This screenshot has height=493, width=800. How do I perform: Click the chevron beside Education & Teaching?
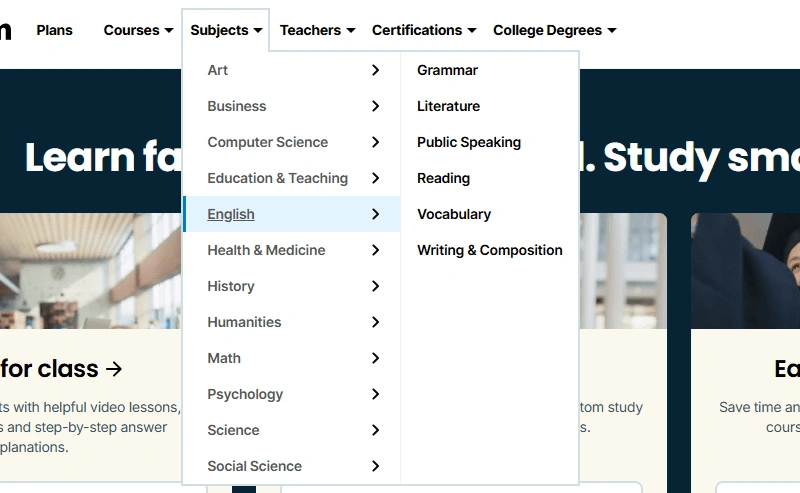click(375, 178)
